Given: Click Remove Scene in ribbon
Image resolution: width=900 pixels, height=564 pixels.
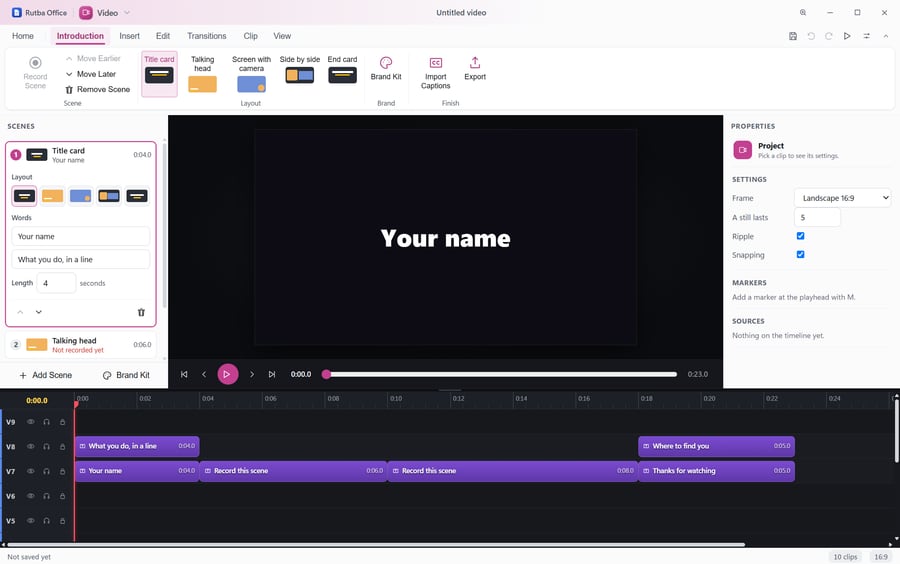Looking at the screenshot, I should click(98, 90).
